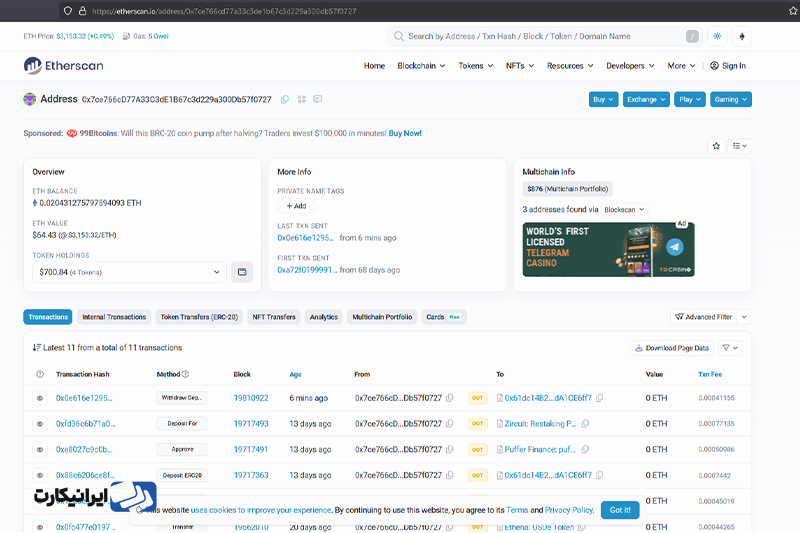Screen dimensions: 800x533
Task: Show the address QR code icon
Action: point(302,99)
